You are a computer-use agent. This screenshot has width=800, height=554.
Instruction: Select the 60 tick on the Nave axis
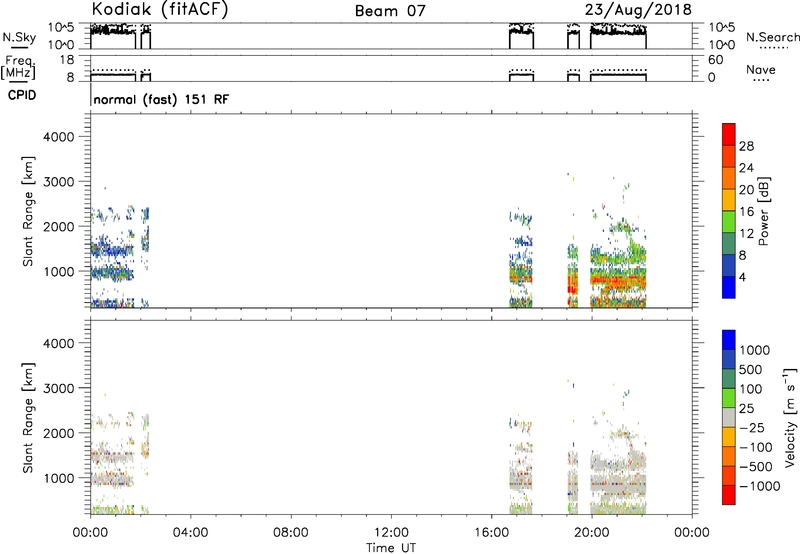[715, 60]
